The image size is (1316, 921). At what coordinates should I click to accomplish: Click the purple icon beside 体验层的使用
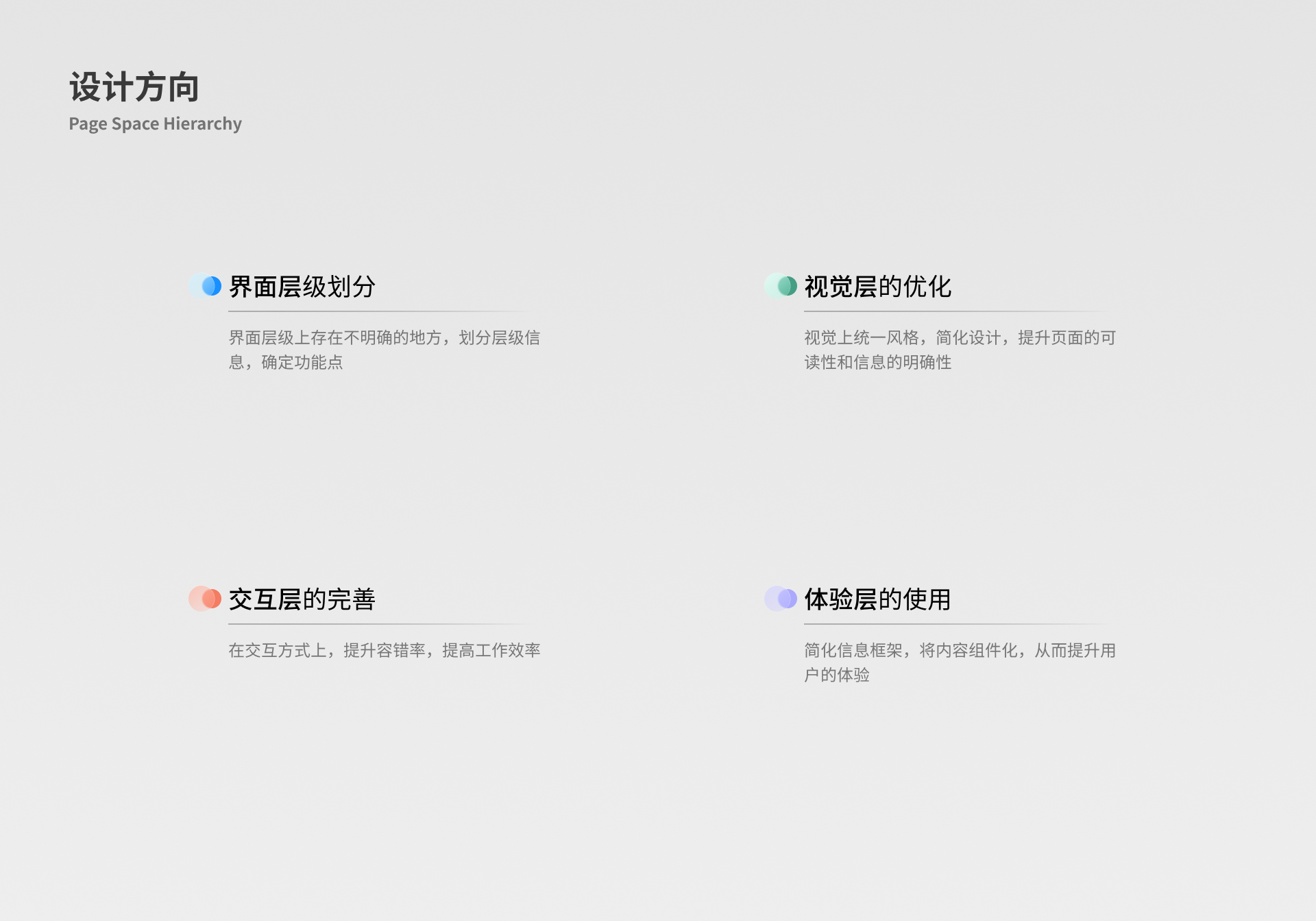781,598
